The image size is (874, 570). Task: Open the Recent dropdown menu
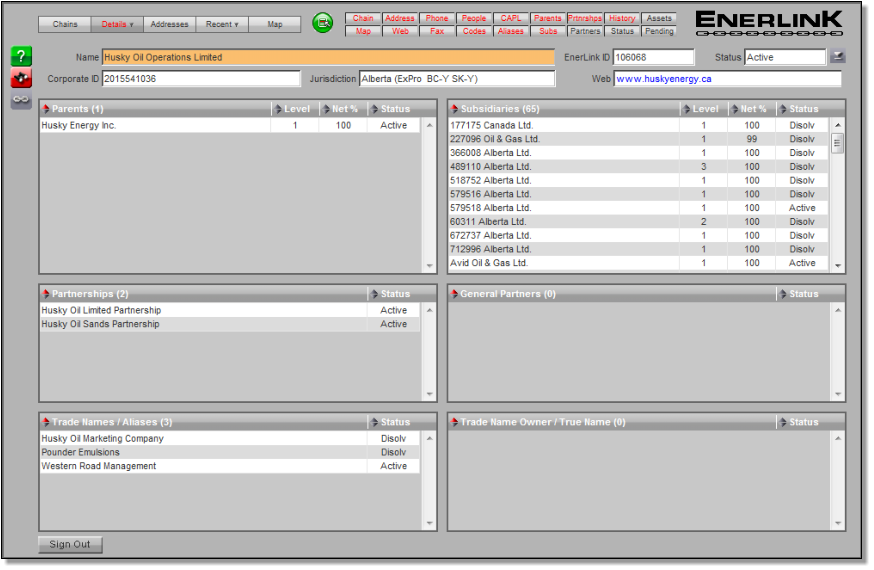(222, 24)
